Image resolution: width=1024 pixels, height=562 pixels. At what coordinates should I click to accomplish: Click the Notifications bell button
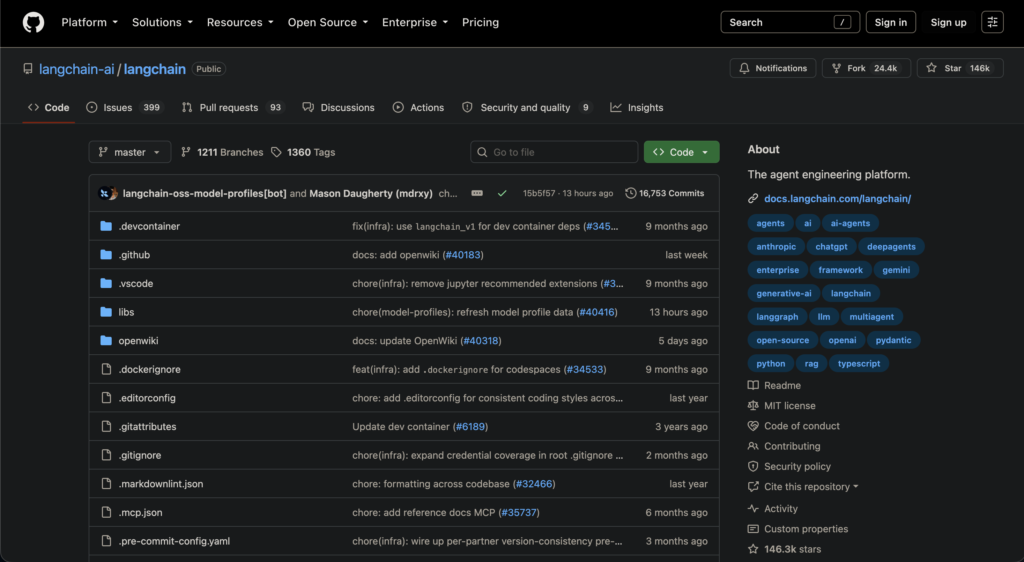[x=773, y=68]
